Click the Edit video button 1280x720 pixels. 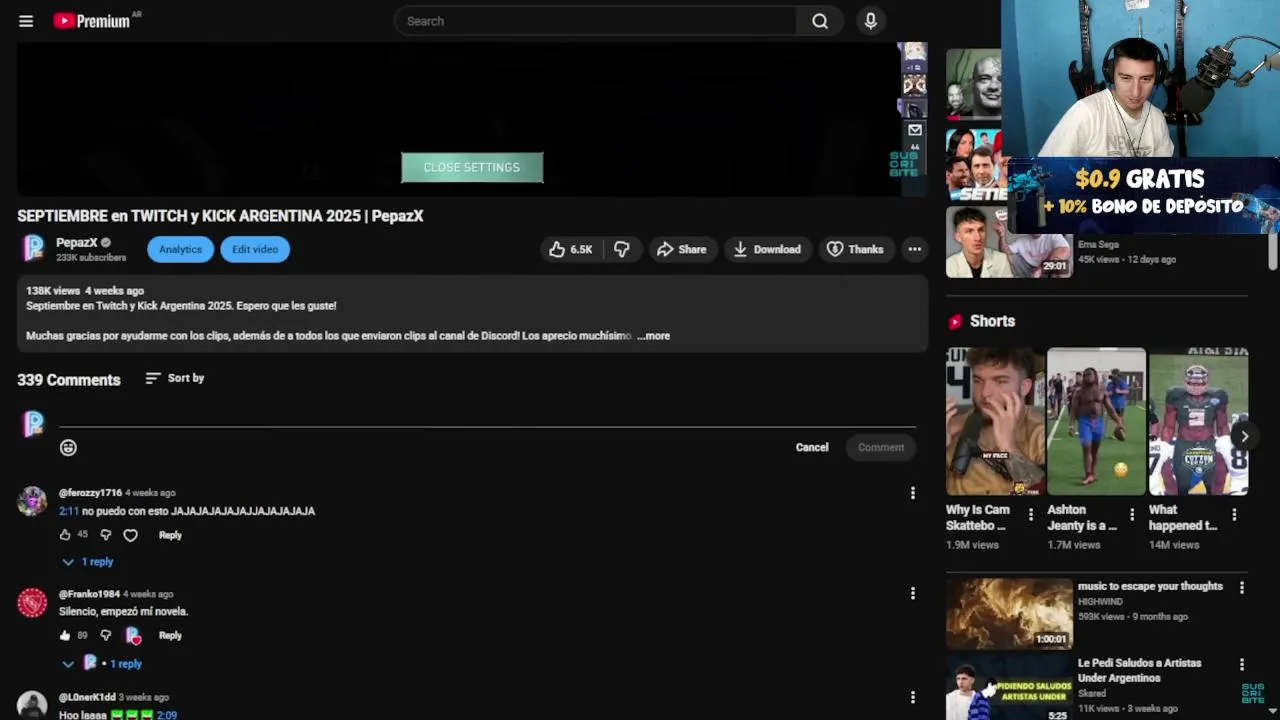(x=255, y=249)
